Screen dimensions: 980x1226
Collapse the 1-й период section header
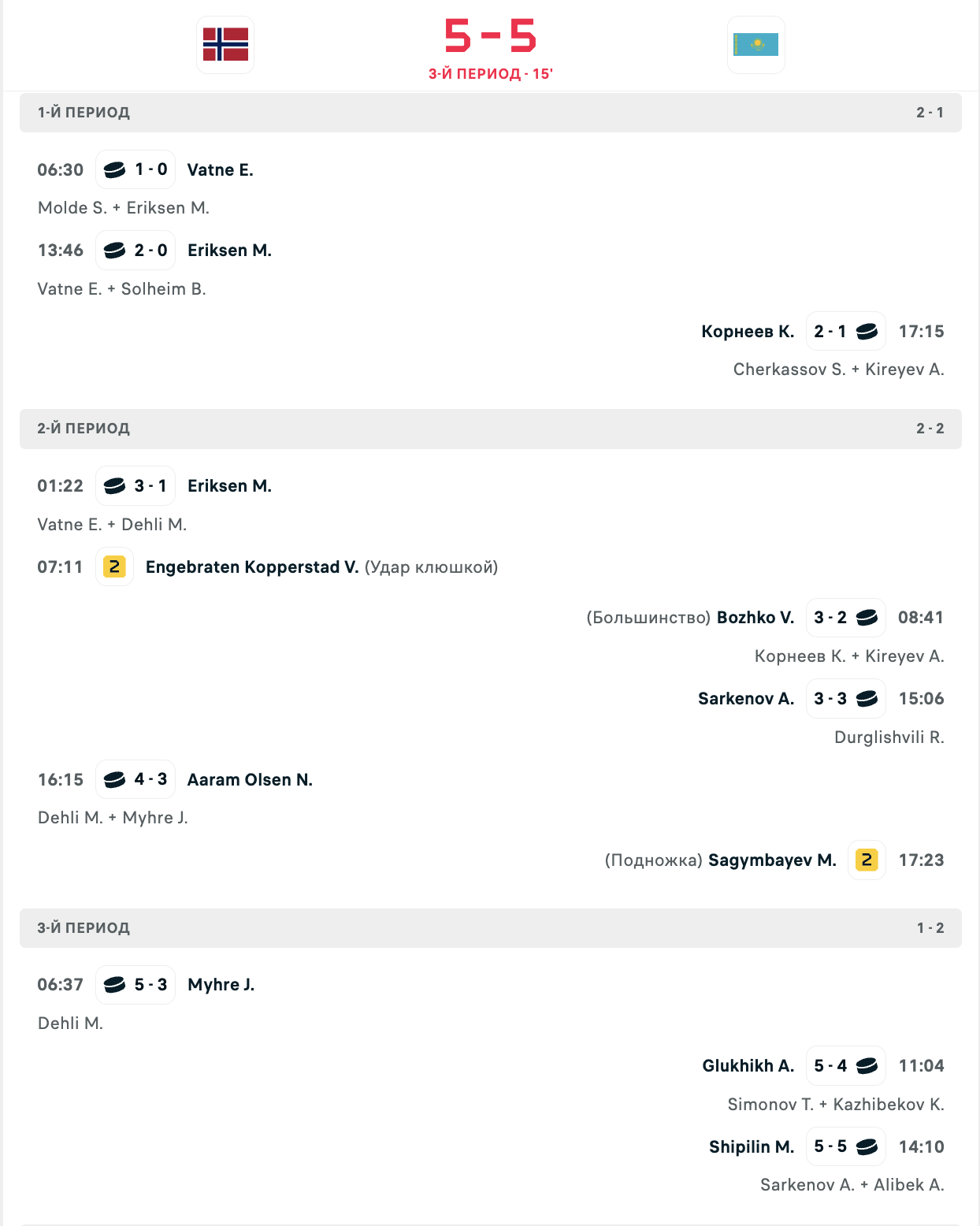[x=490, y=113]
